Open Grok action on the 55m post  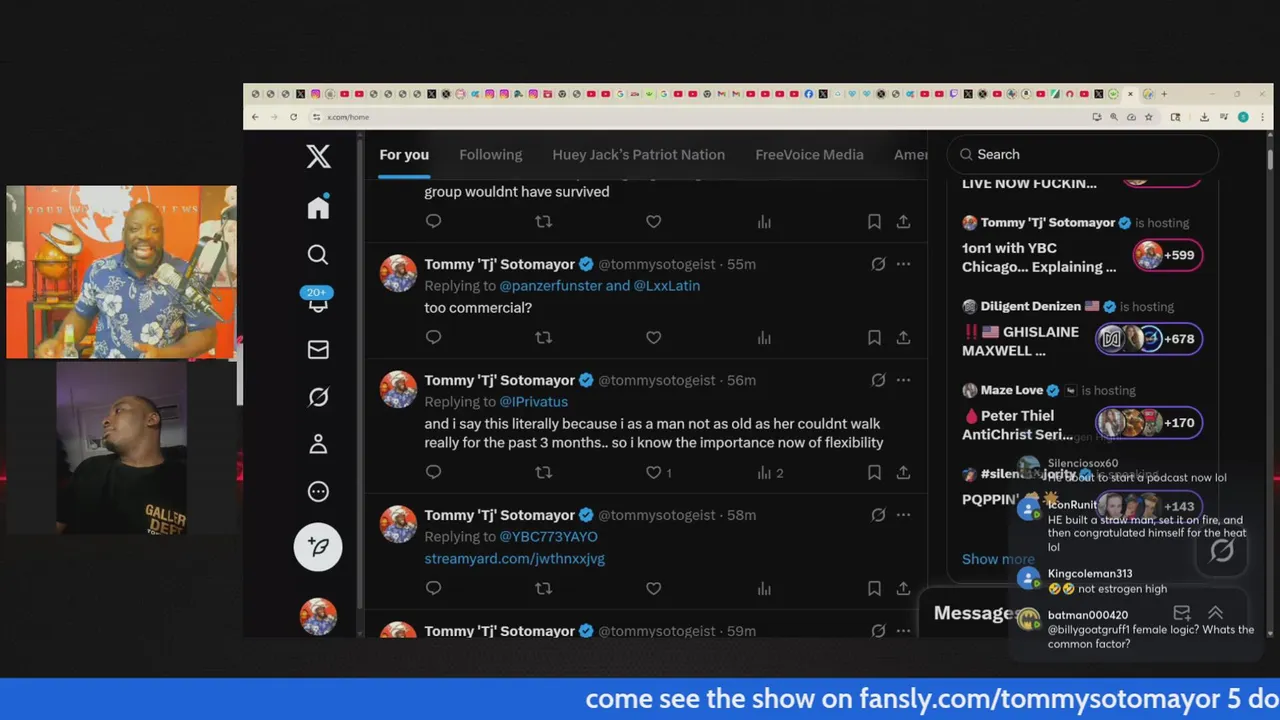point(878,264)
